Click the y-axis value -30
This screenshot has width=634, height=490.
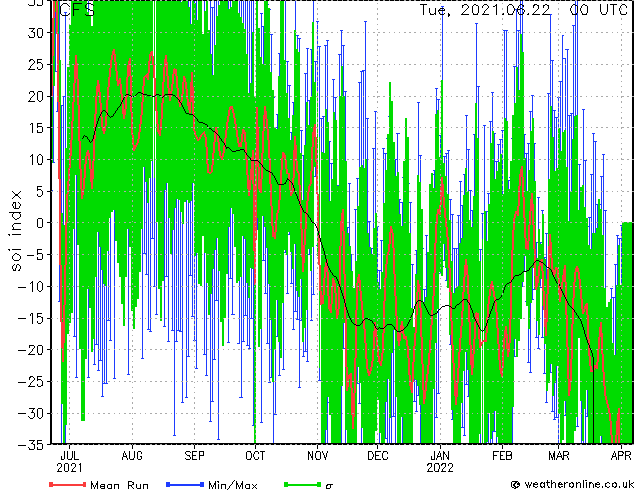32,413
